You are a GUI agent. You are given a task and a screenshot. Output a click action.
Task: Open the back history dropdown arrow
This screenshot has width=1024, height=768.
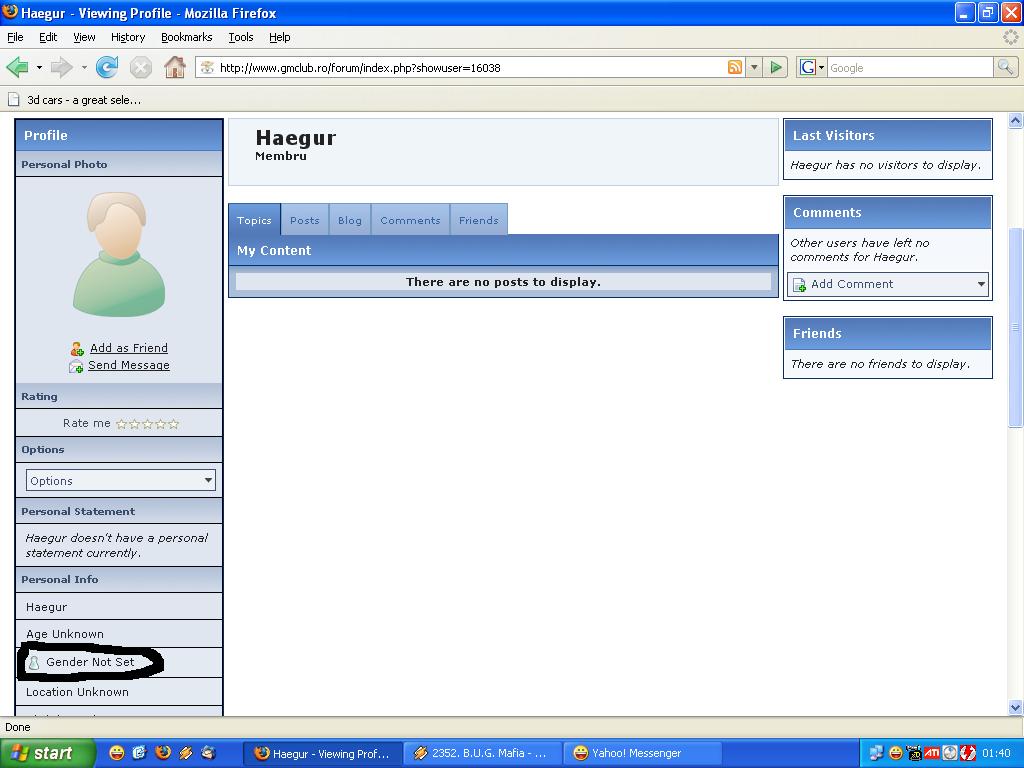pos(39,67)
